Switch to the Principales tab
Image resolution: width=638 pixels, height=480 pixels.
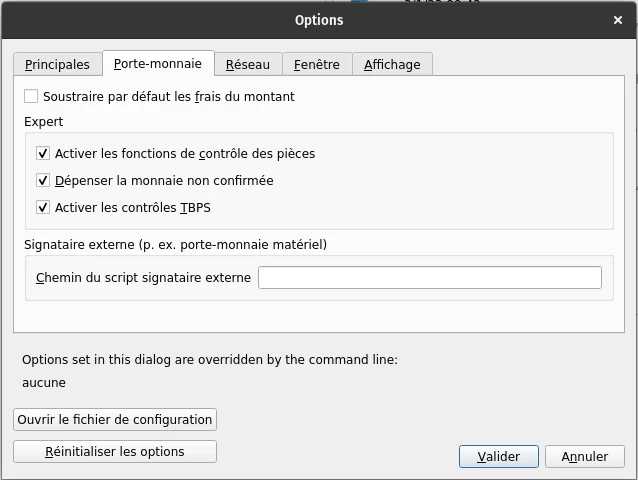(x=57, y=64)
